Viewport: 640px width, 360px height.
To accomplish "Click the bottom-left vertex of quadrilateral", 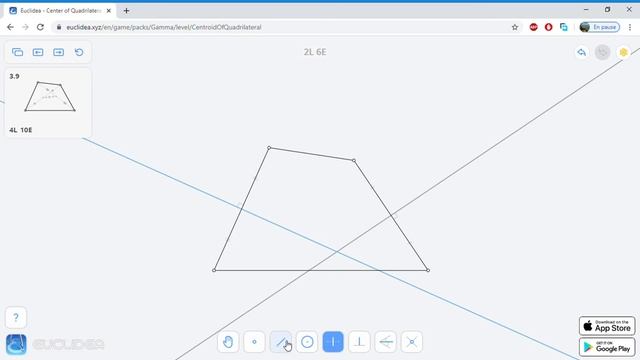I will pos(214,270).
